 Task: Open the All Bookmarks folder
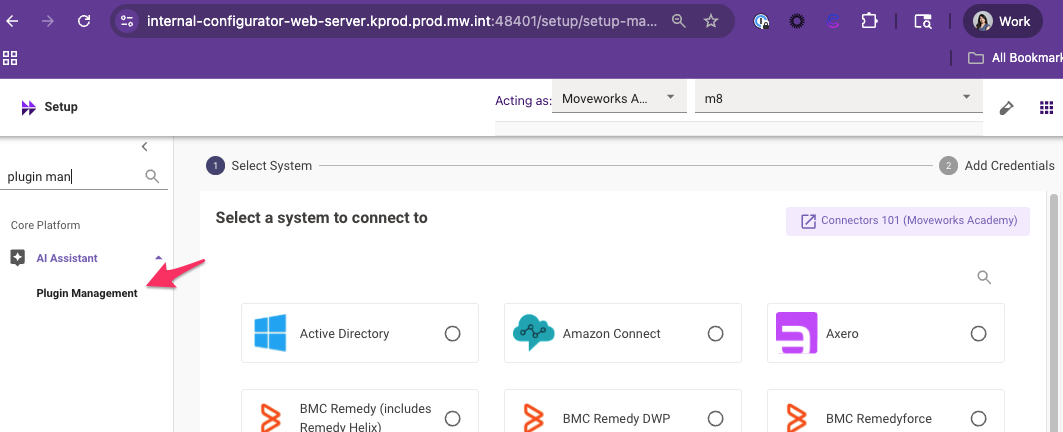coord(1015,58)
